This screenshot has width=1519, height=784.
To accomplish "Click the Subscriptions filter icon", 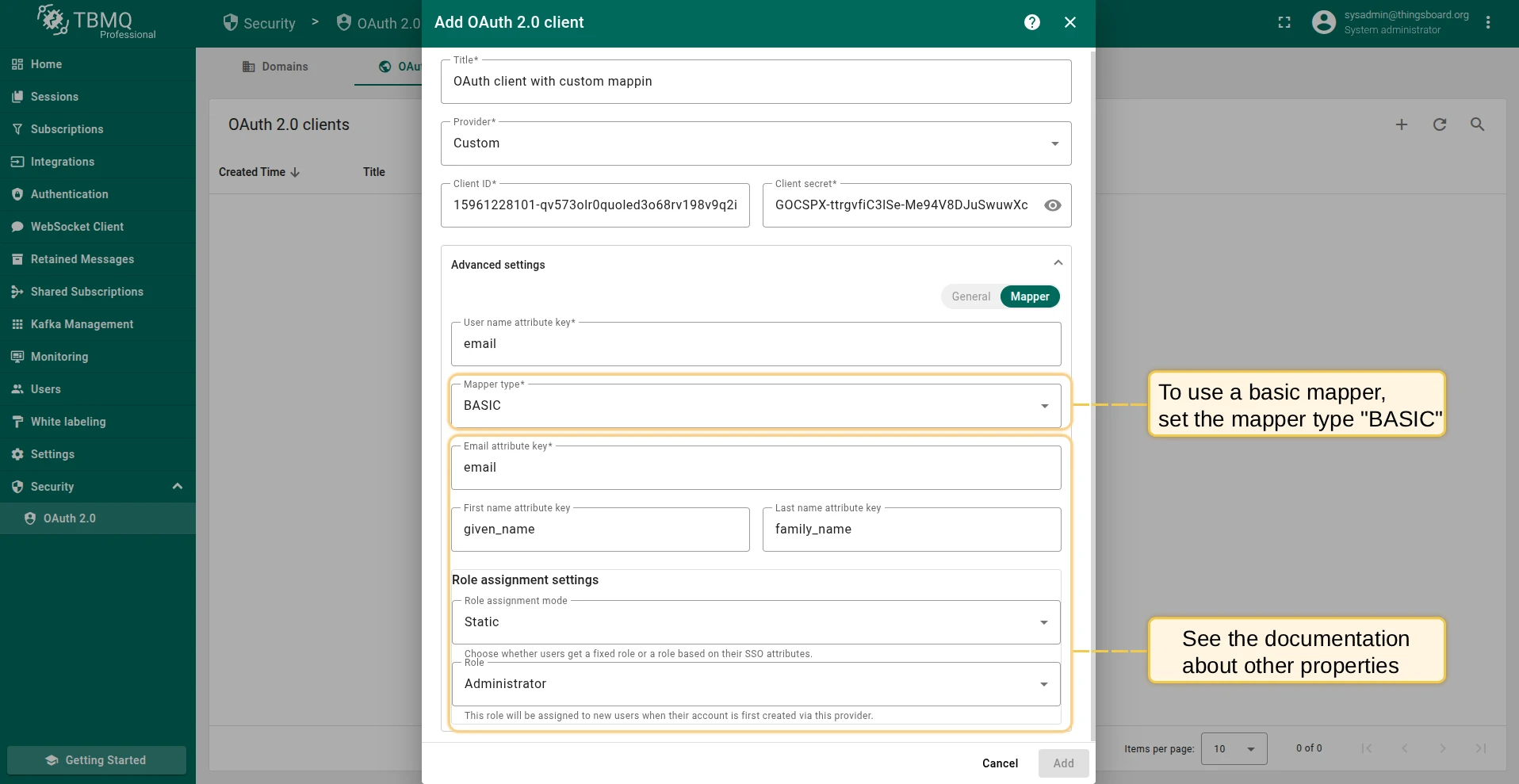I will coord(17,129).
